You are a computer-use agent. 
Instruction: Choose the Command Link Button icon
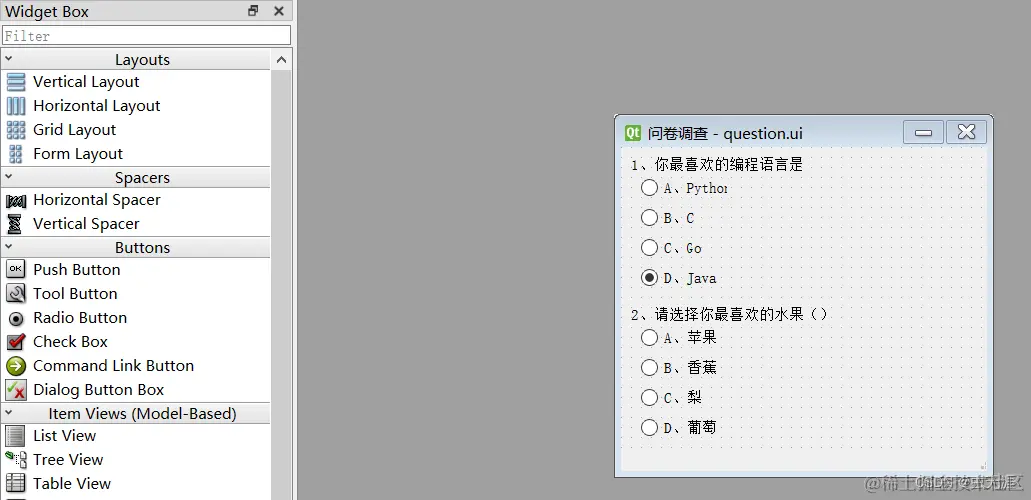pyautogui.click(x=16, y=366)
